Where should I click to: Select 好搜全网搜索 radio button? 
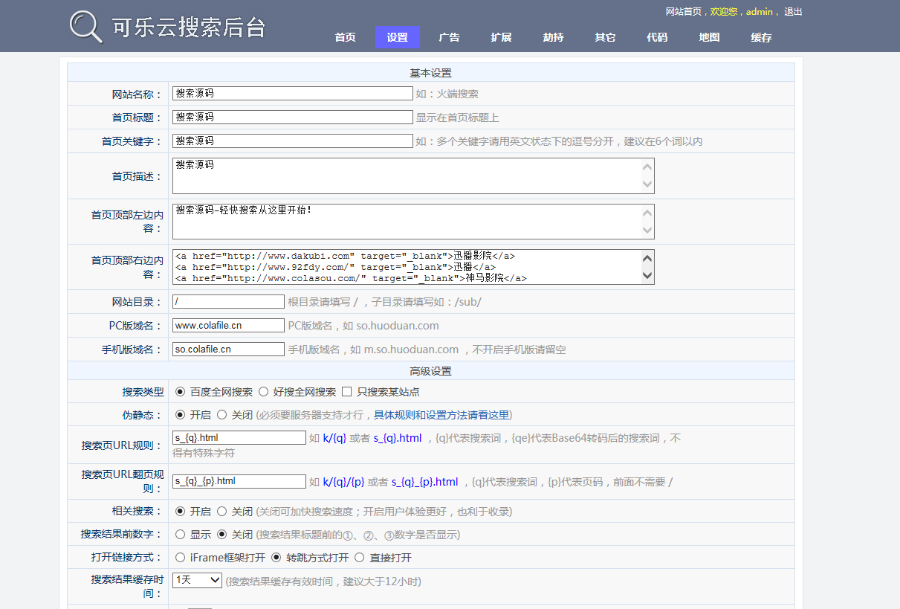click(x=264, y=392)
